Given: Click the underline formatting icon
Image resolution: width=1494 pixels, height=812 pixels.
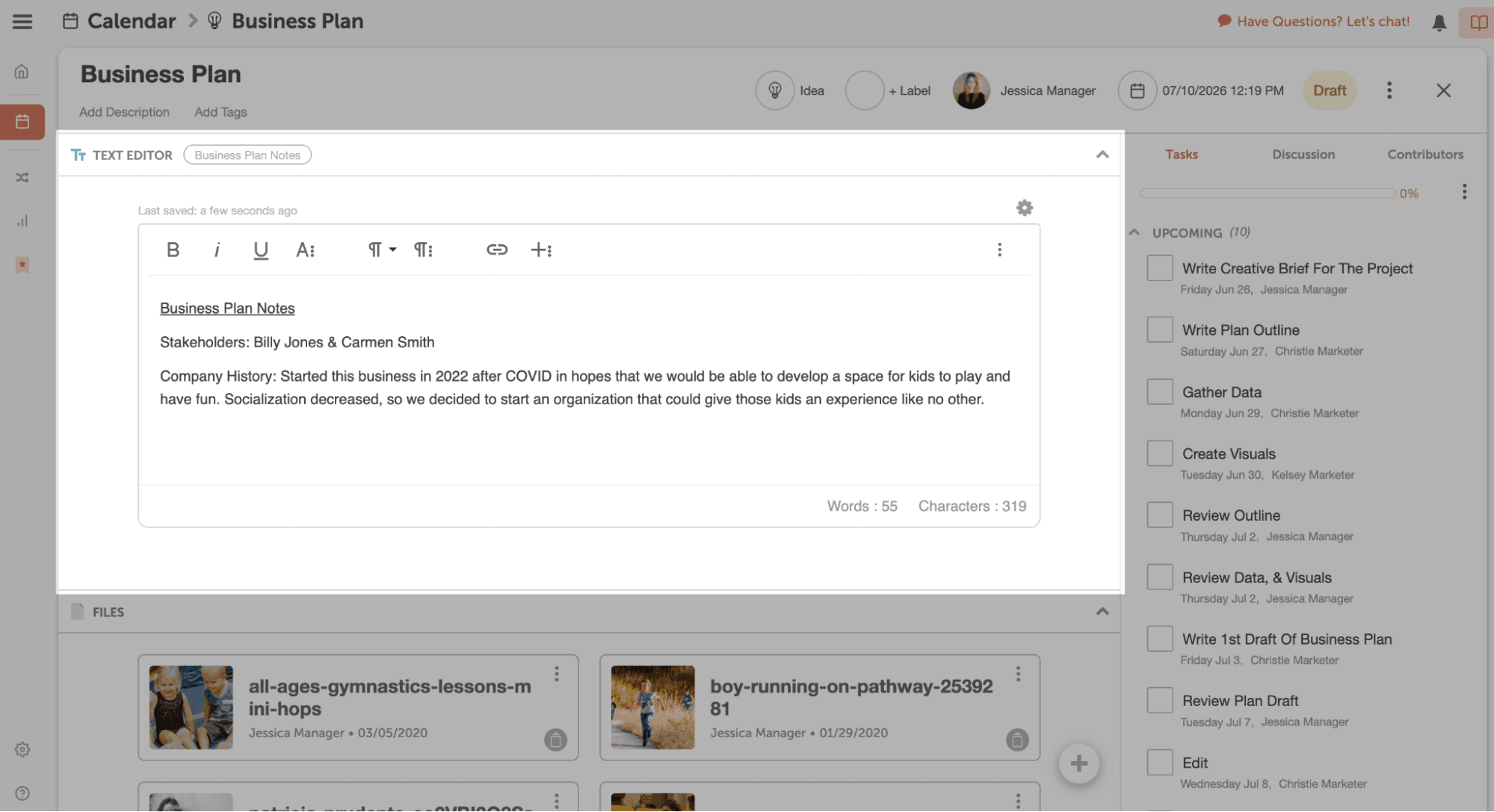Looking at the screenshot, I should tap(260, 250).
